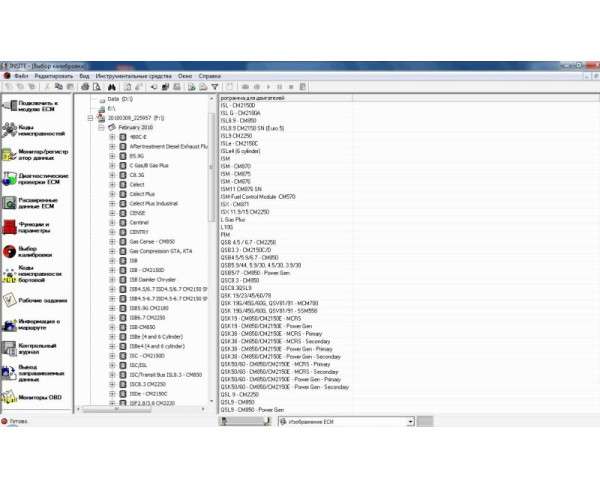Open the 'Справка' help menu
The height and width of the screenshot is (489, 600).
[210, 76]
